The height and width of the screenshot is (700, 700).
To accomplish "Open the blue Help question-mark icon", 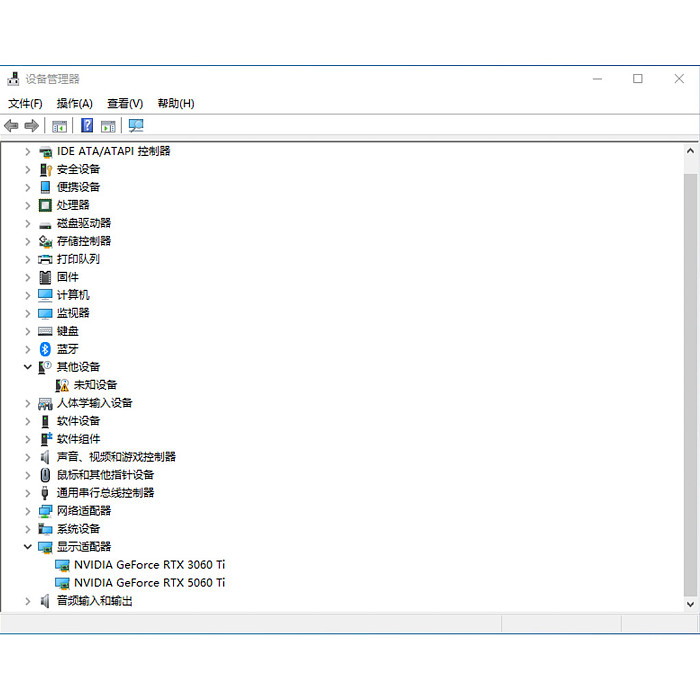I will pyautogui.click(x=87, y=125).
